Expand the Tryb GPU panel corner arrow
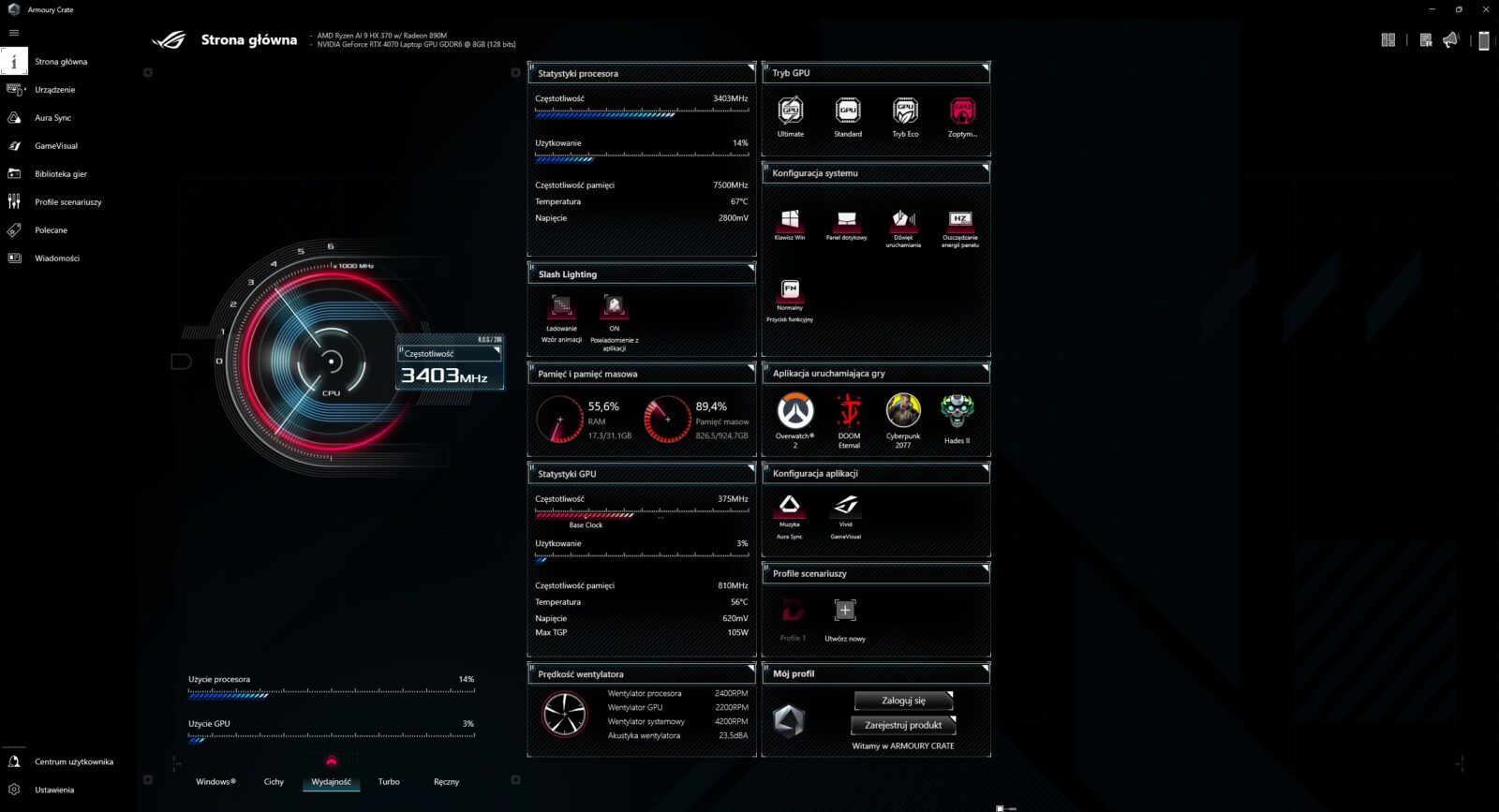This screenshot has height=812, width=1499. (x=985, y=67)
